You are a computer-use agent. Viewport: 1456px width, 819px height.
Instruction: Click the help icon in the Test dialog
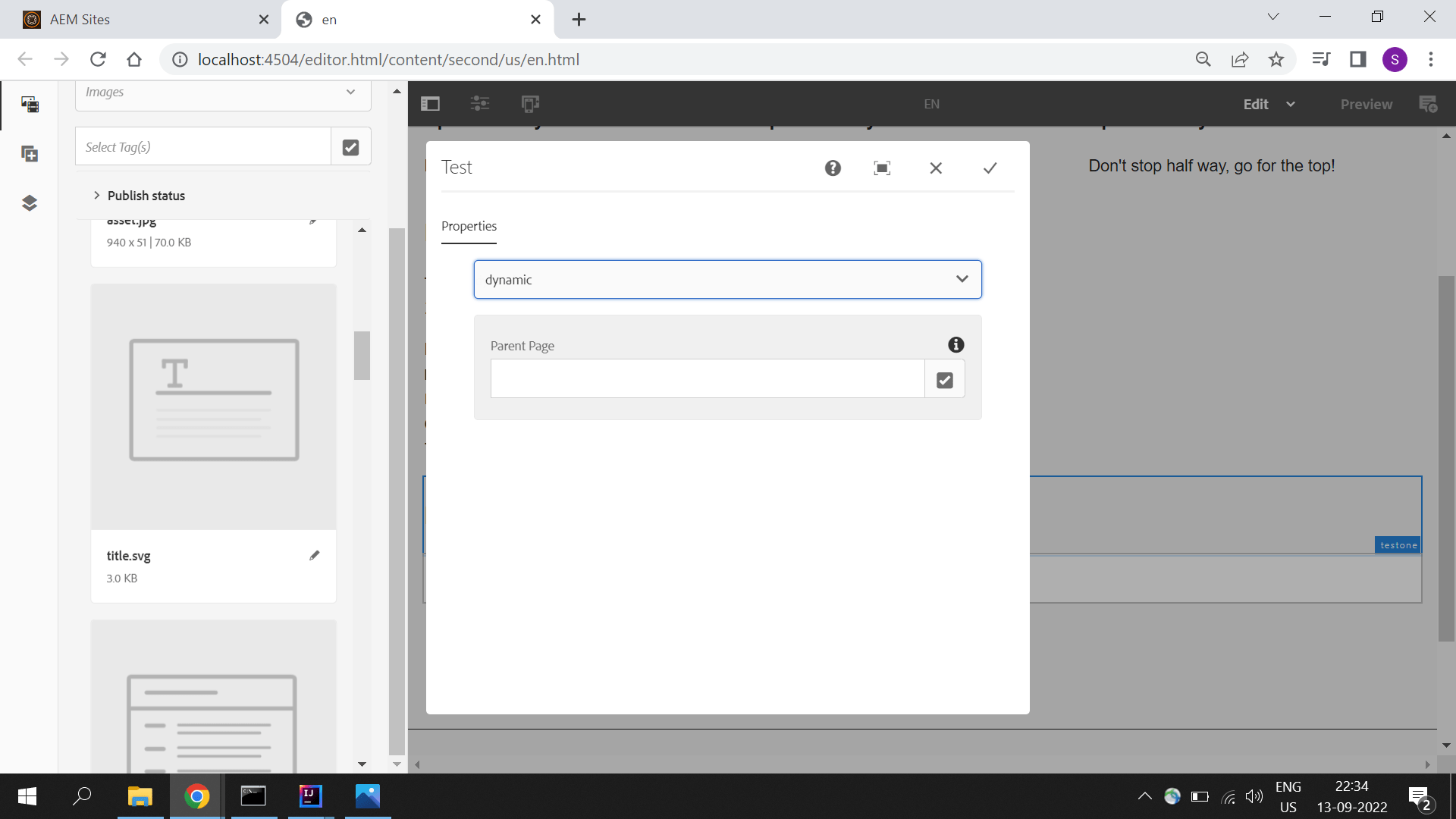coord(833,168)
